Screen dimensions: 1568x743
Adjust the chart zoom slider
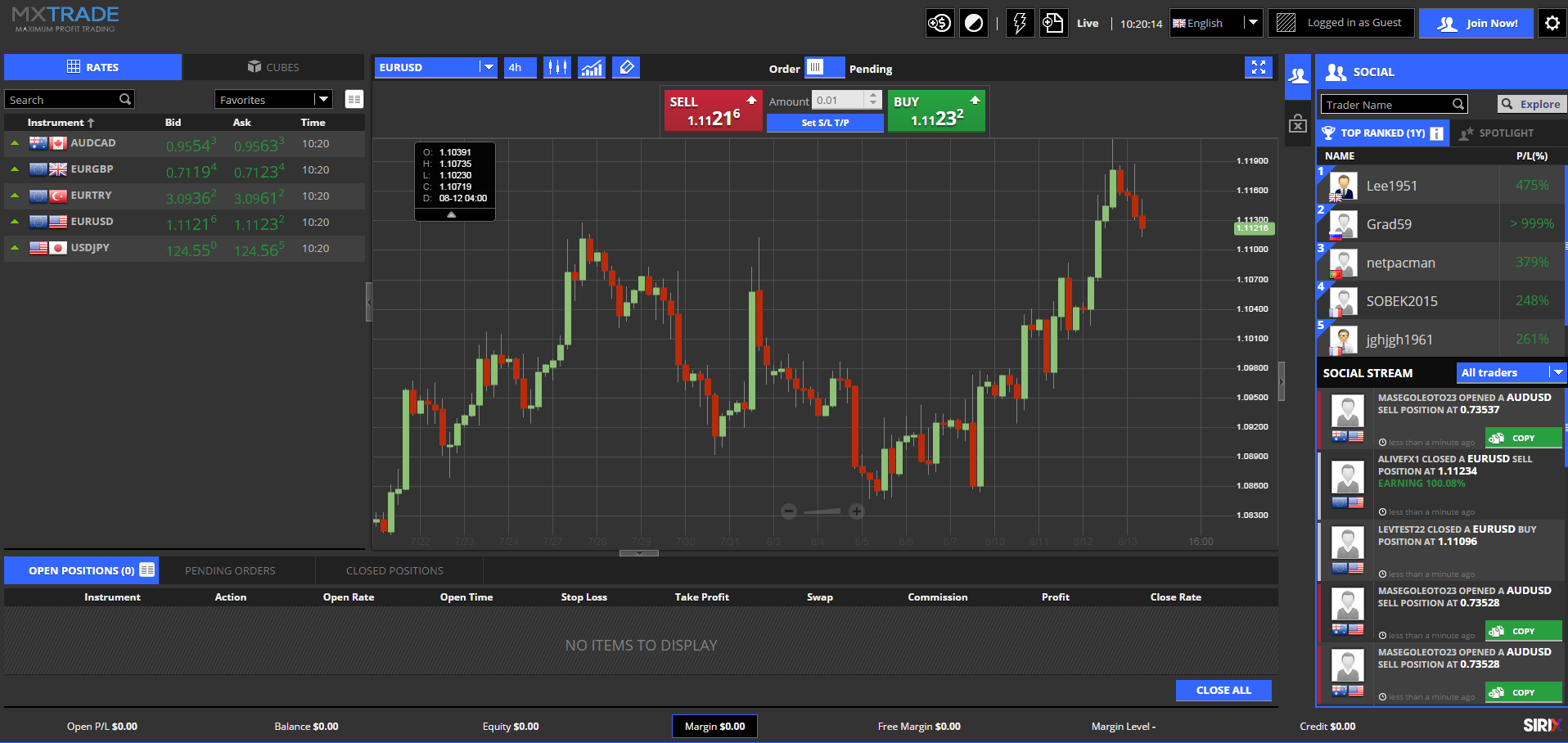click(x=822, y=511)
